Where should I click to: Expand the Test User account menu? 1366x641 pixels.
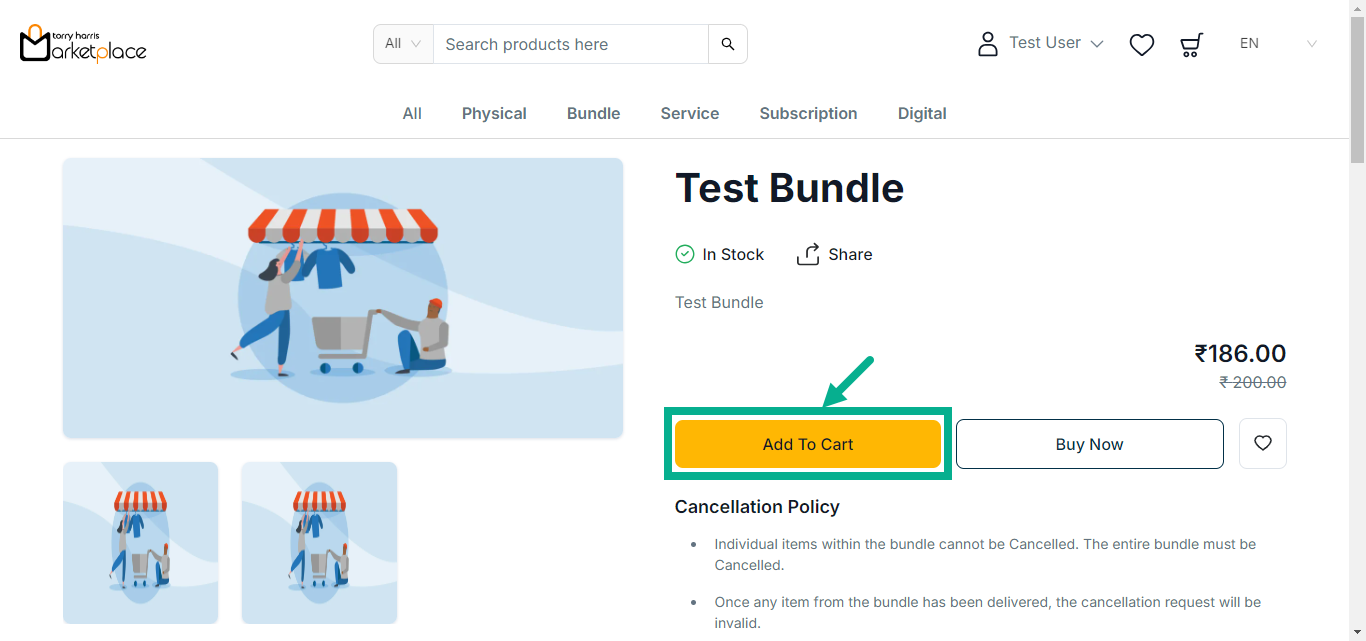(1056, 43)
